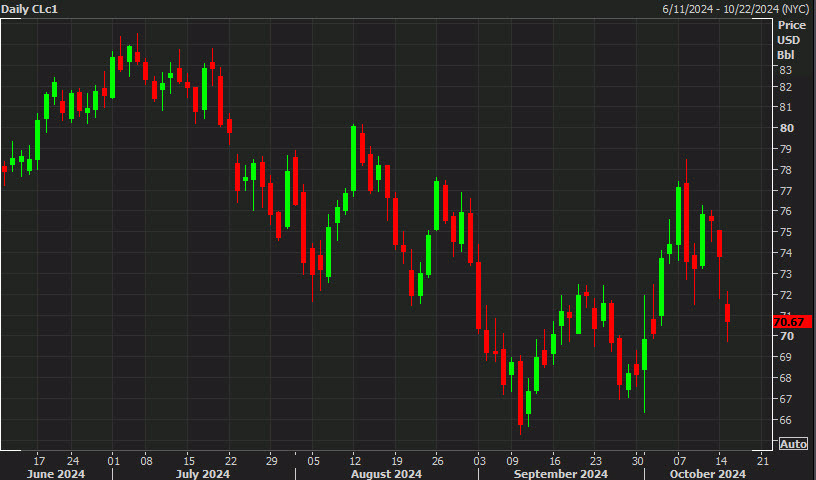Click the 73 price axis value

[x=786, y=273]
